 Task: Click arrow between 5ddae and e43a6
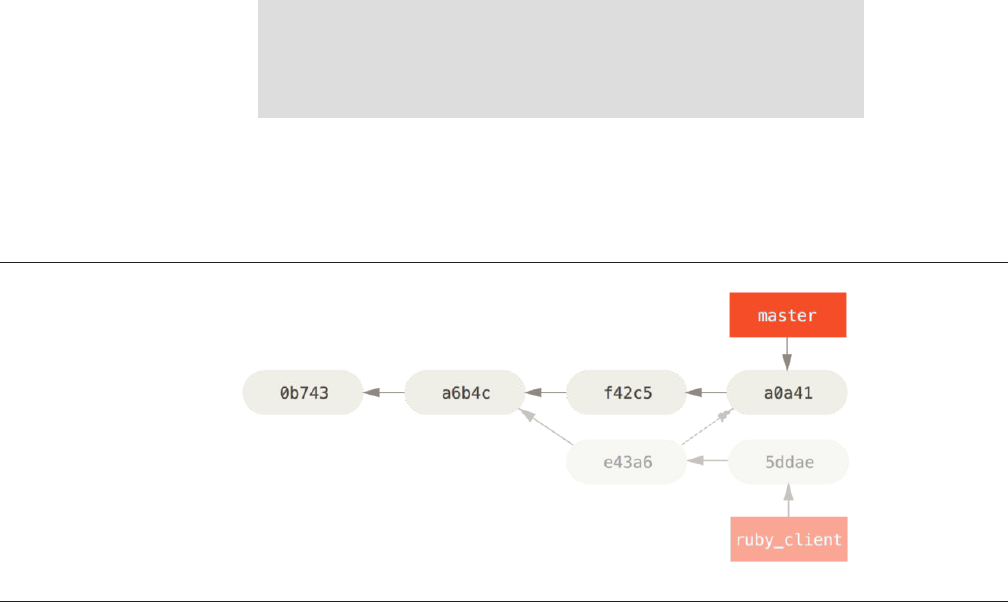tap(707, 461)
